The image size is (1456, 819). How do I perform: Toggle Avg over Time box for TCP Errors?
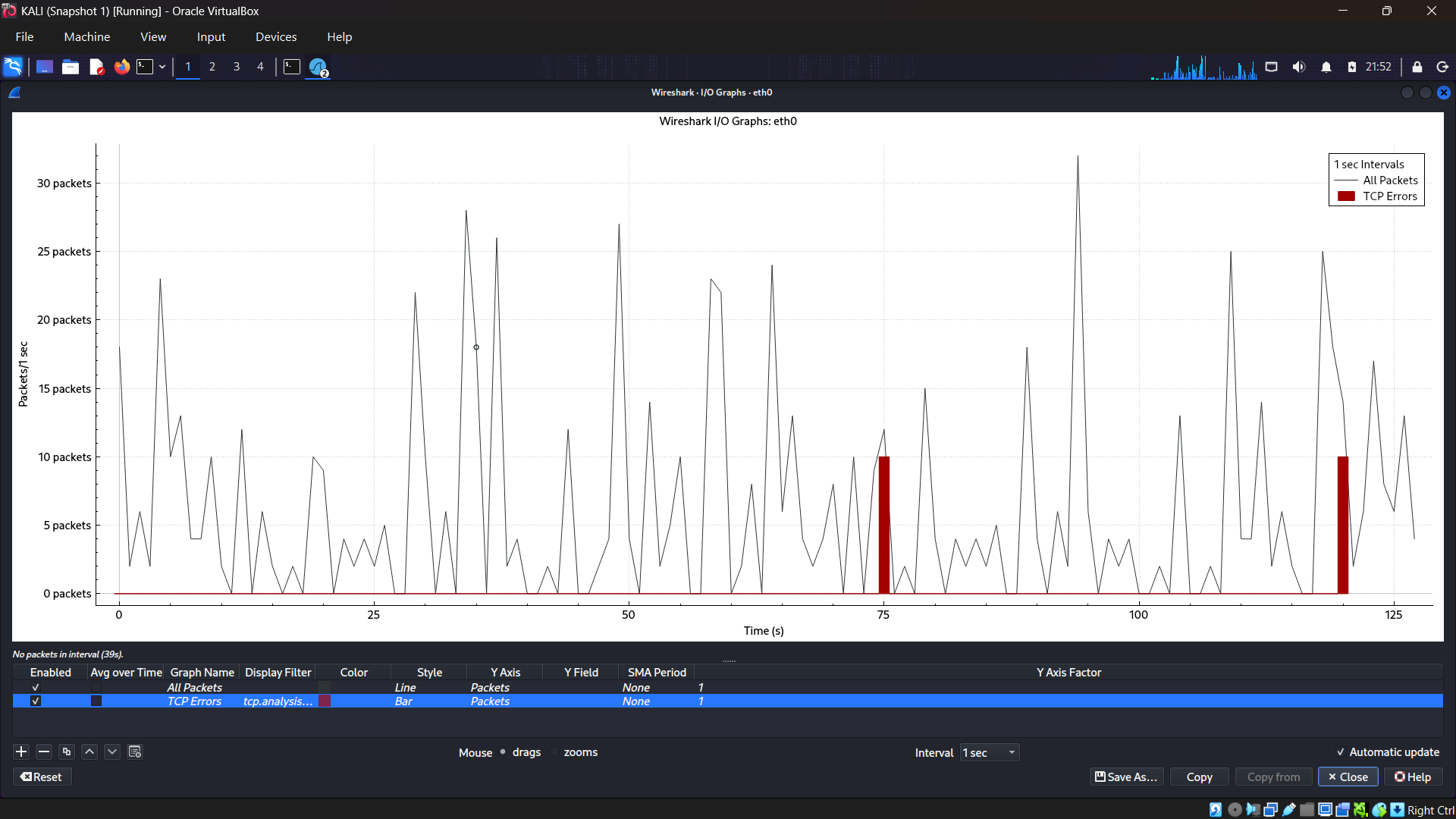pyautogui.click(x=96, y=701)
